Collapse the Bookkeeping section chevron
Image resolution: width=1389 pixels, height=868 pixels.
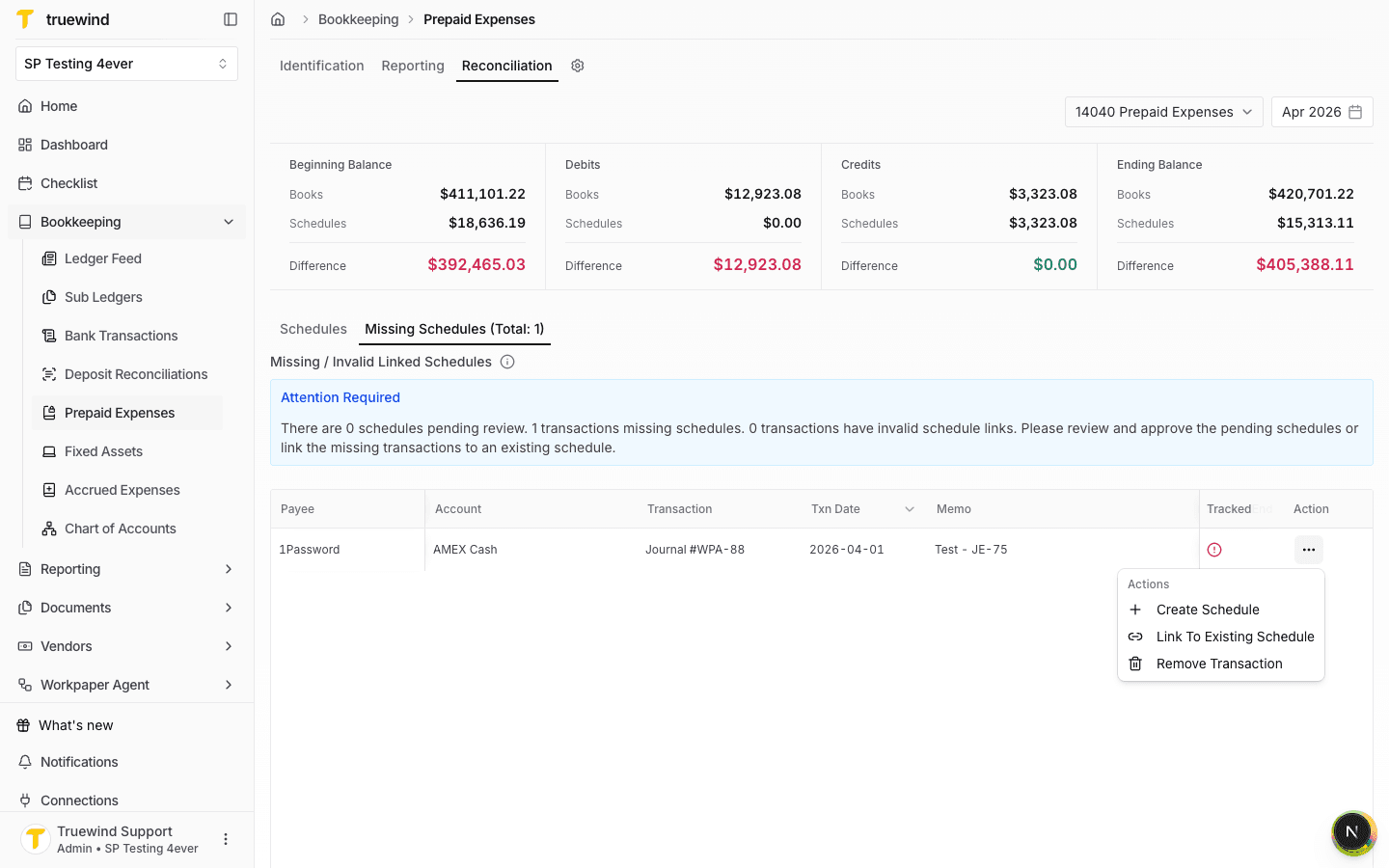[x=229, y=222]
